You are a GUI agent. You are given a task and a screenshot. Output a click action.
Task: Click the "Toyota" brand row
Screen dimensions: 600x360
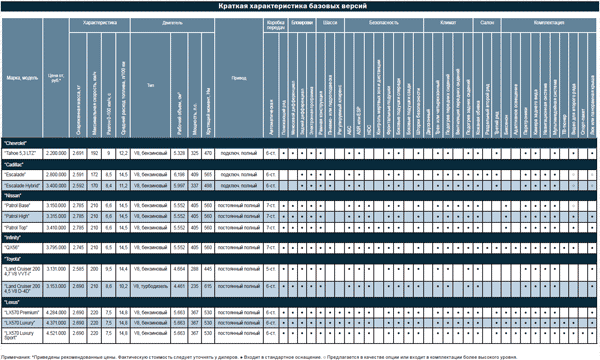(x=299, y=259)
